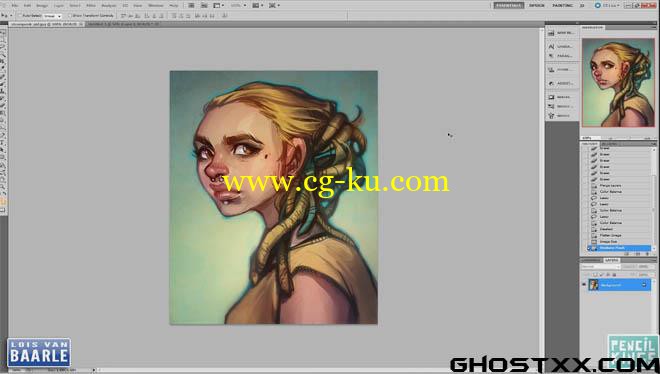660x374 pixels.
Task: Delete current state with trash icon
Action: click(647, 254)
